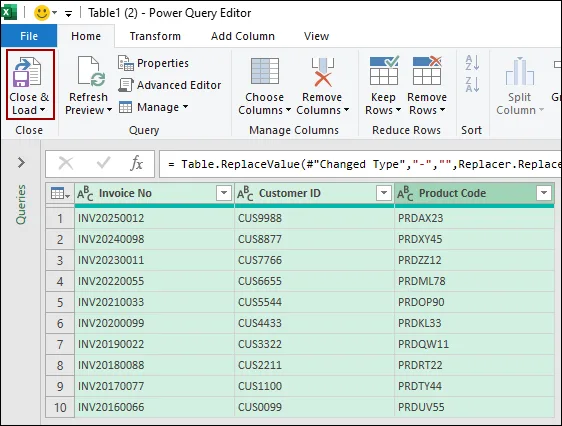Expand the Remove Columns dropdown arrow
The height and width of the screenshot is (426, 562).
click(346, 110)
